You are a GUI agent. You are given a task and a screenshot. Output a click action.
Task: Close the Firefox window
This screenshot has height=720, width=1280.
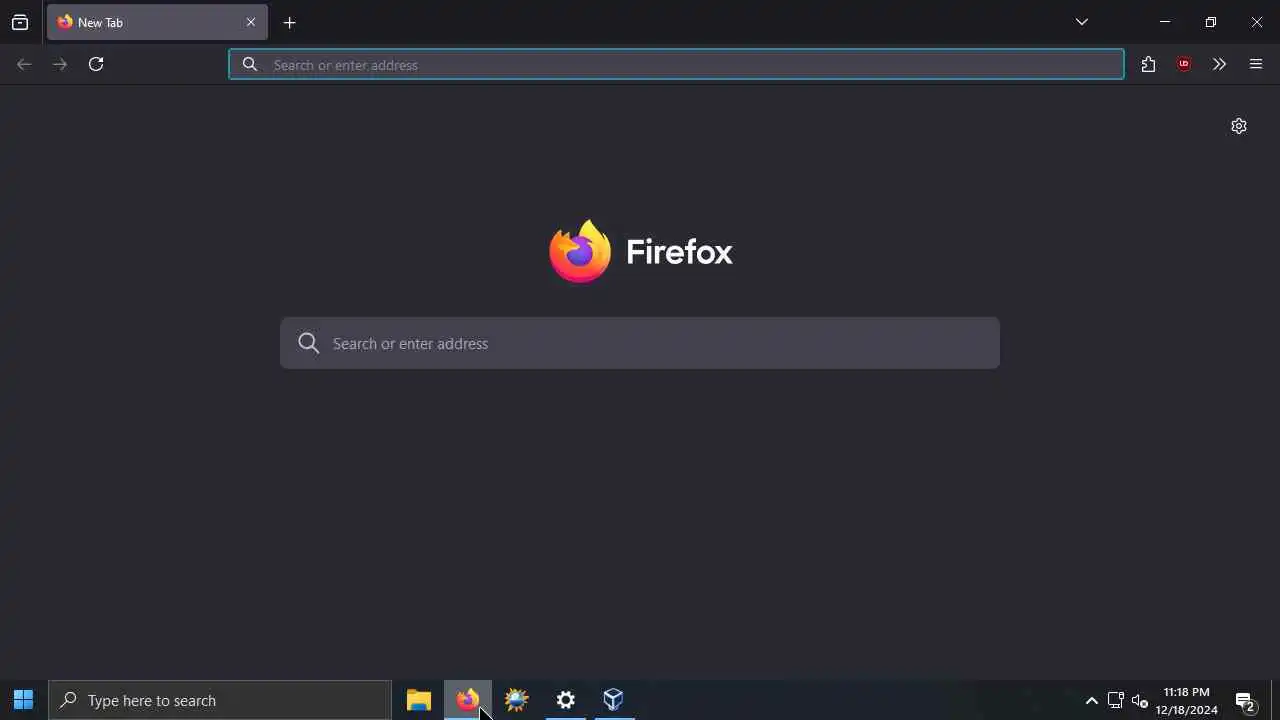click(x=1257, y=22)
